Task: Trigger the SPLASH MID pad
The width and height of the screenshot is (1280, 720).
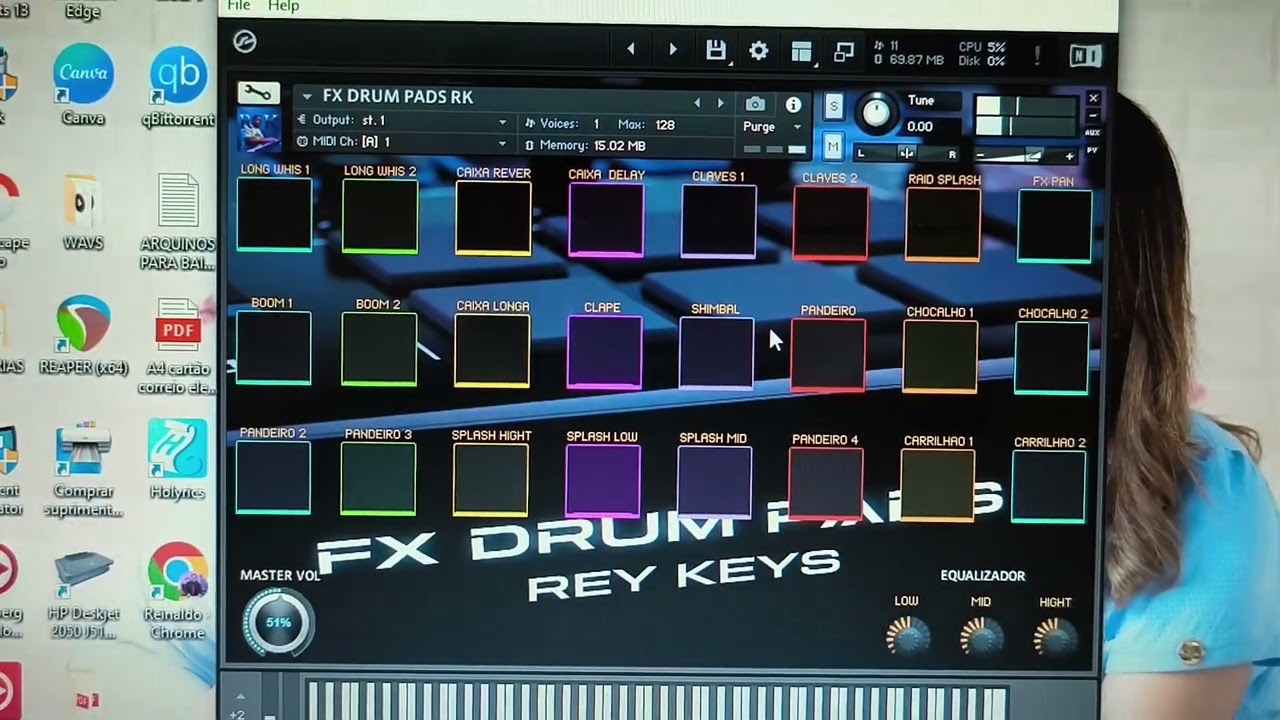Action: [x=714, y=484]
